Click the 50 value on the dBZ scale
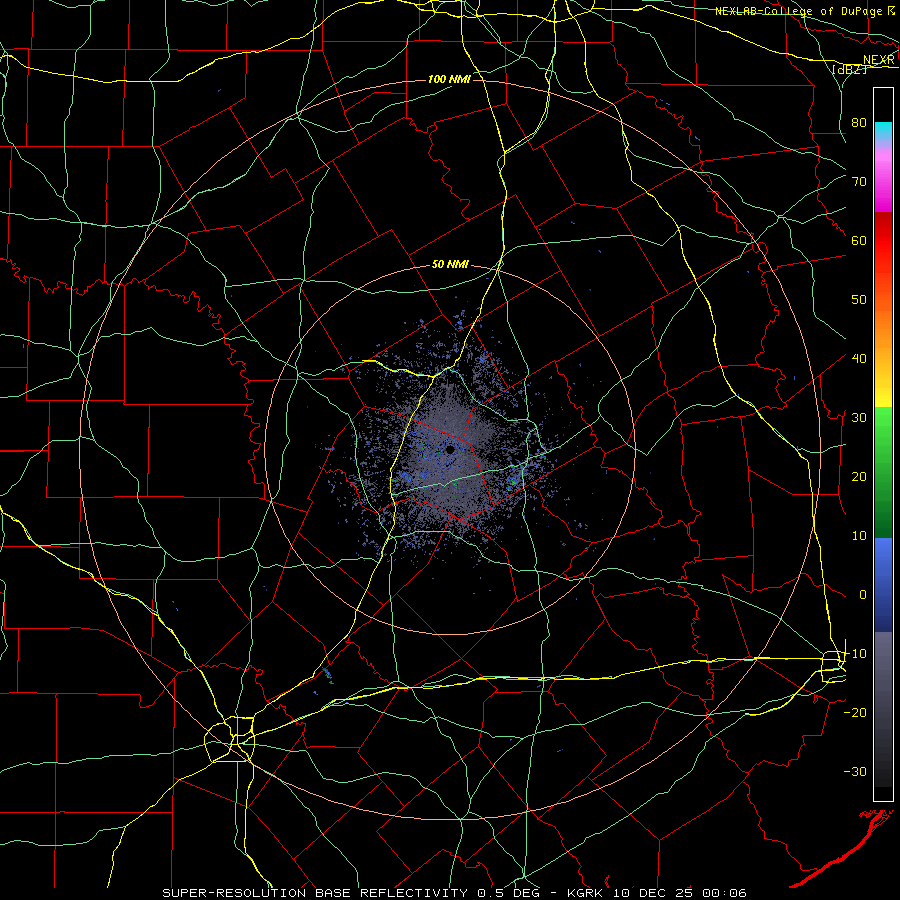The width and height of the screenshot is (900, 900). point(859,300)
